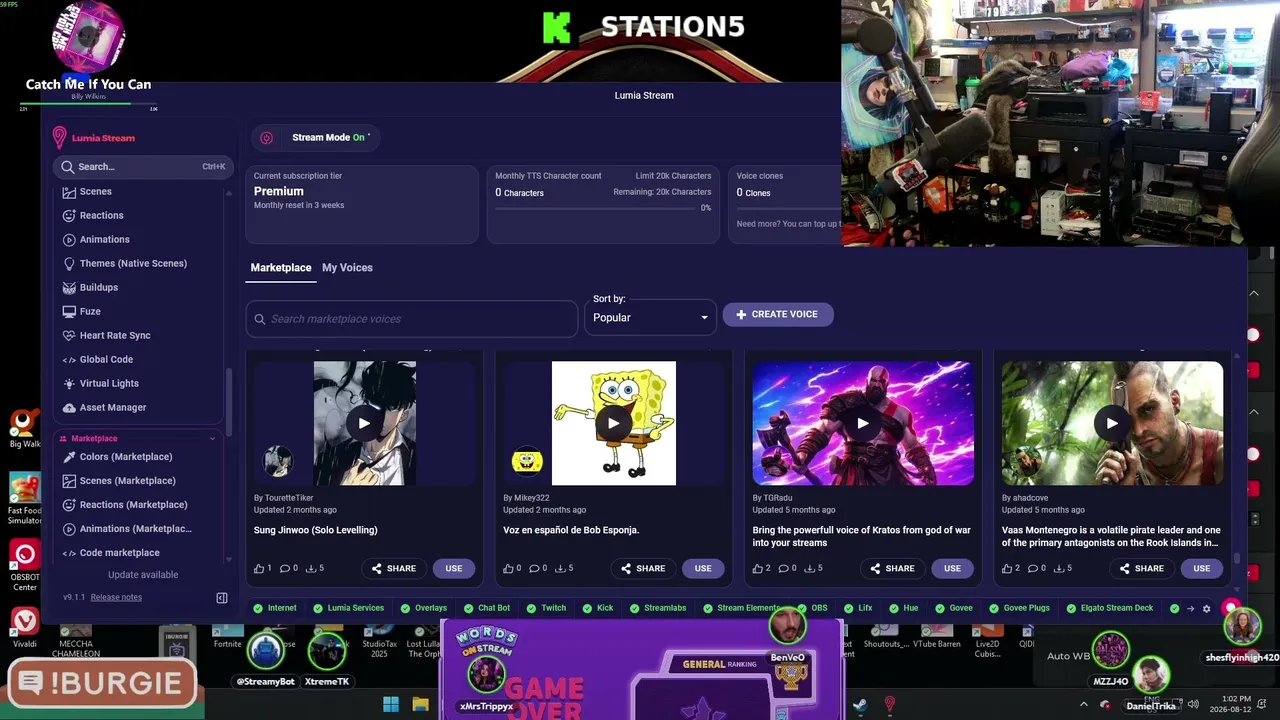
Task: Play the Sung Jinwoo voice preview
Action: pyautogui.click(x=364, y=423)
